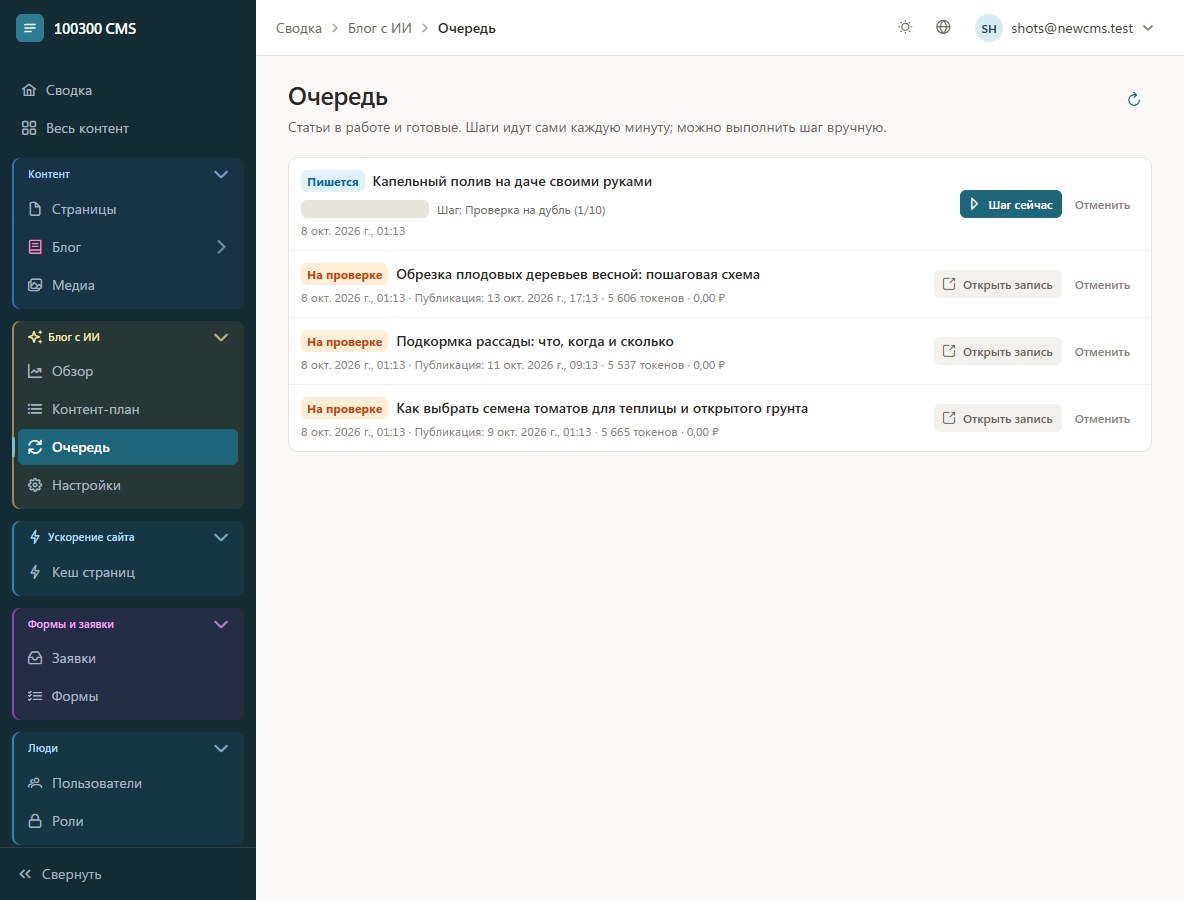This screenshot has width=1184, height=900.
Task: Click the Кеш страниц lightning icon
Action: (35, 572)
